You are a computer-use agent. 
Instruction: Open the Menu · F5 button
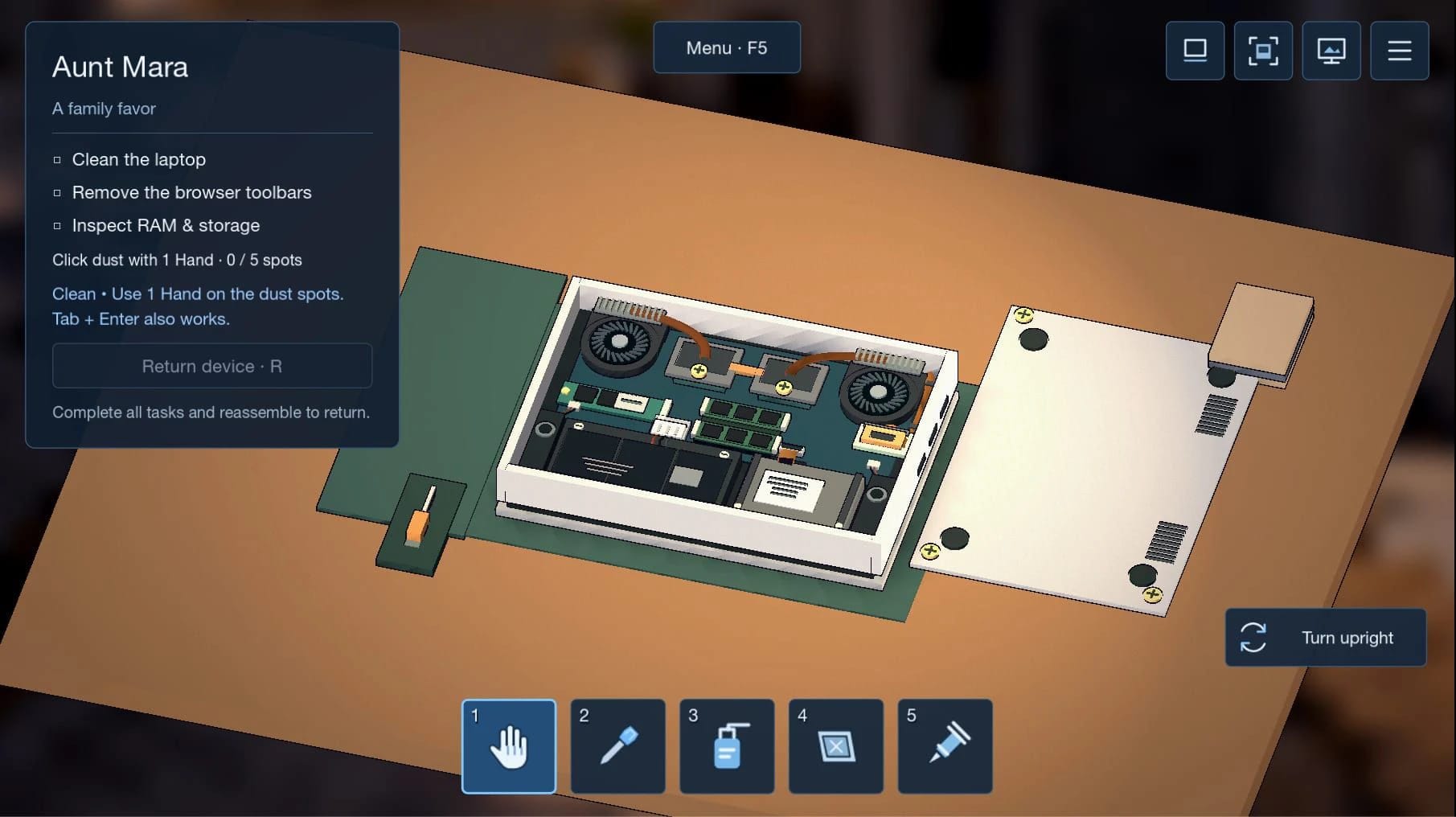tap(727, 47)
